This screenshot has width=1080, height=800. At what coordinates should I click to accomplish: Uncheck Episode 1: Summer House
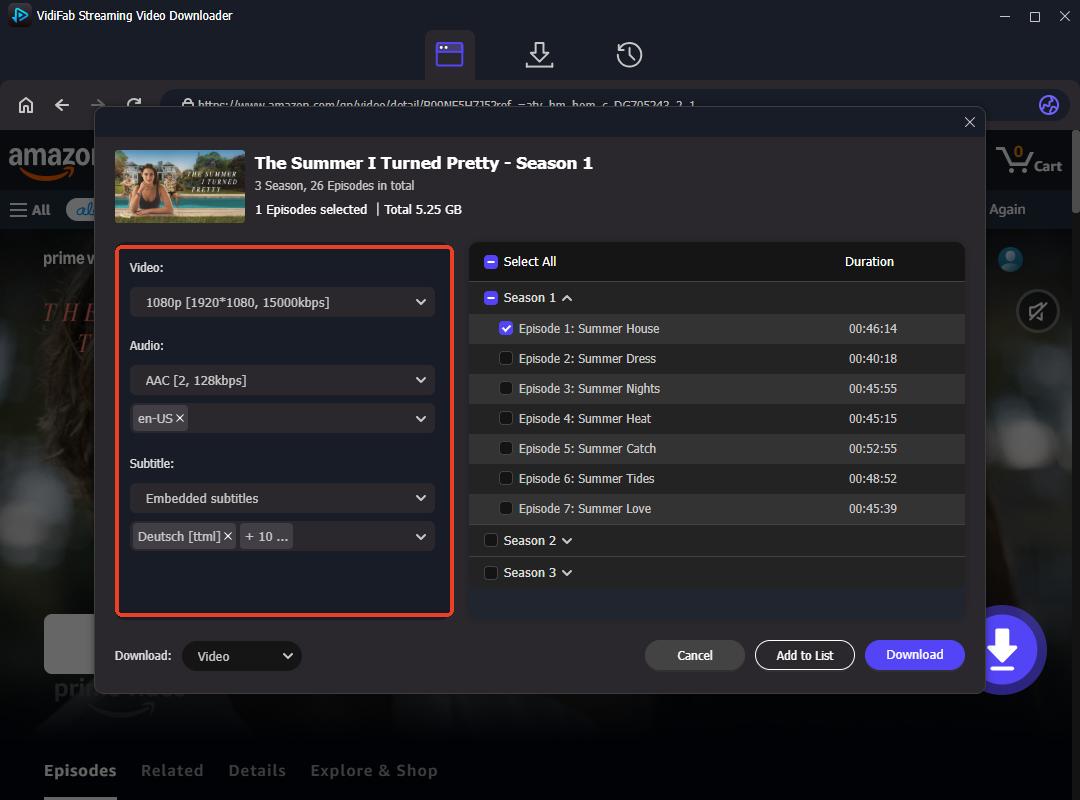(506, 329)
